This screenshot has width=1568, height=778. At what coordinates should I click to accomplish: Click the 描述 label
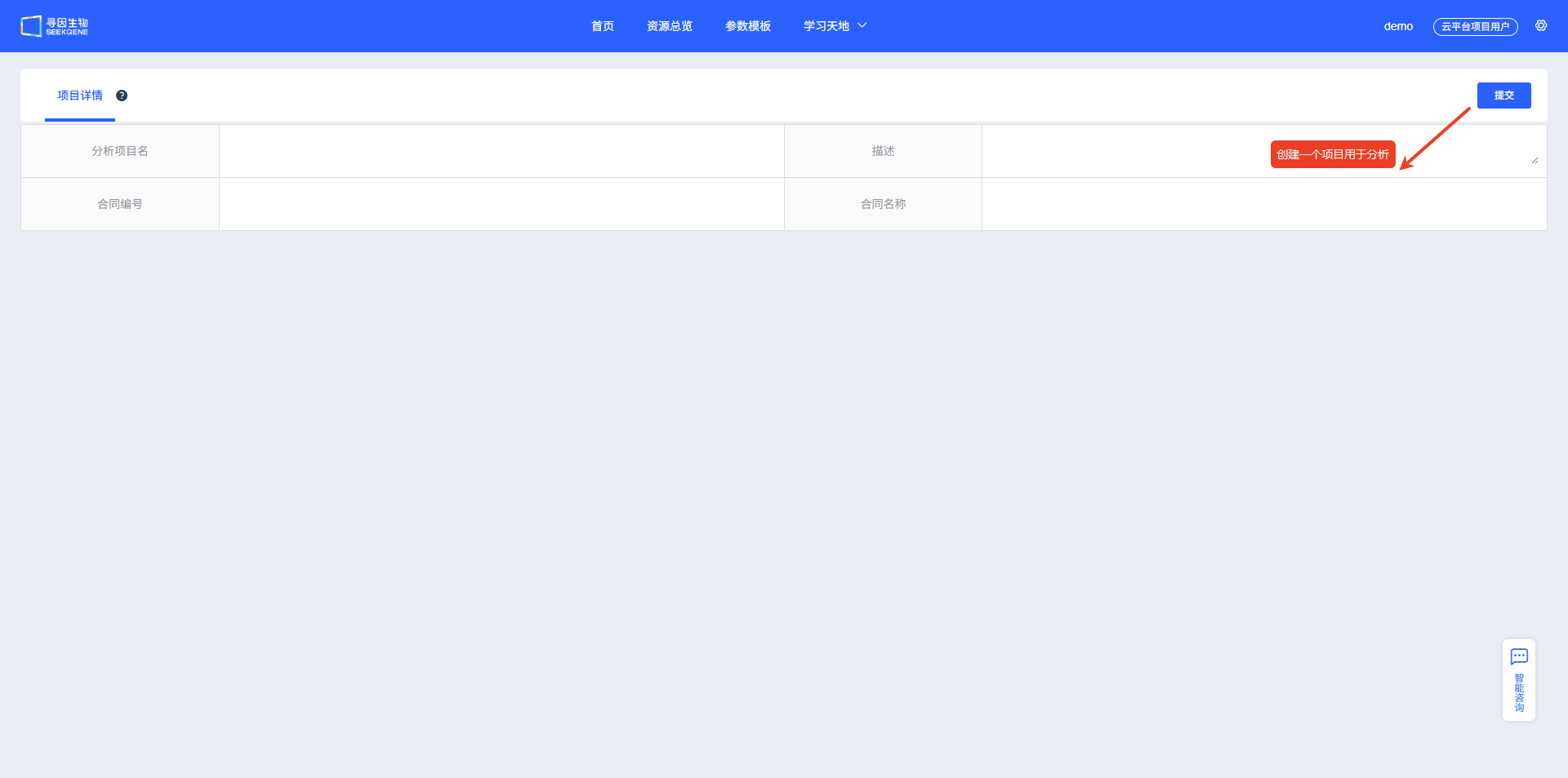pos(883,151)
